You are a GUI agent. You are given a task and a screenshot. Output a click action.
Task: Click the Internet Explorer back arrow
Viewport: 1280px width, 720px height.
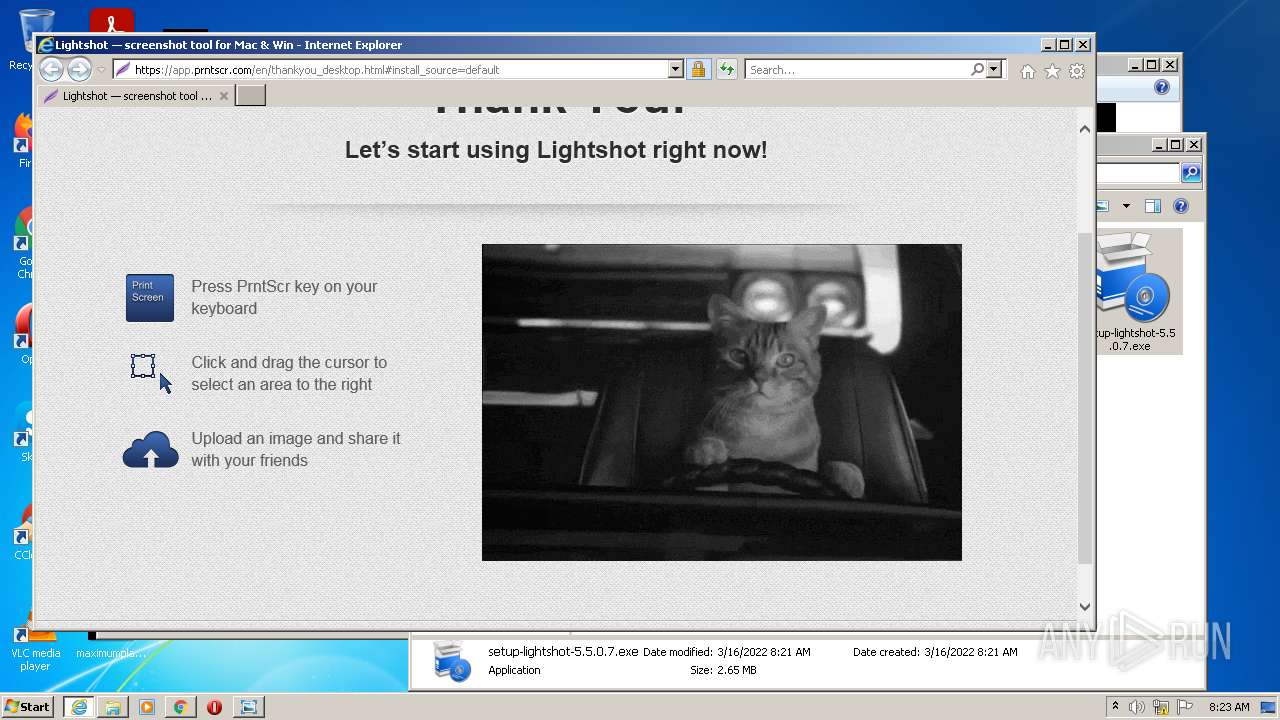click(51, 69)
